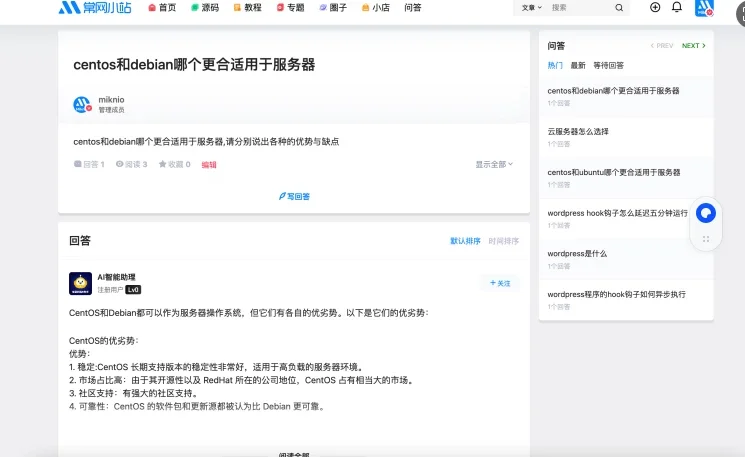Expand the 文章 search type dropdown
This screenshot has height=457, width=745.
531,8
